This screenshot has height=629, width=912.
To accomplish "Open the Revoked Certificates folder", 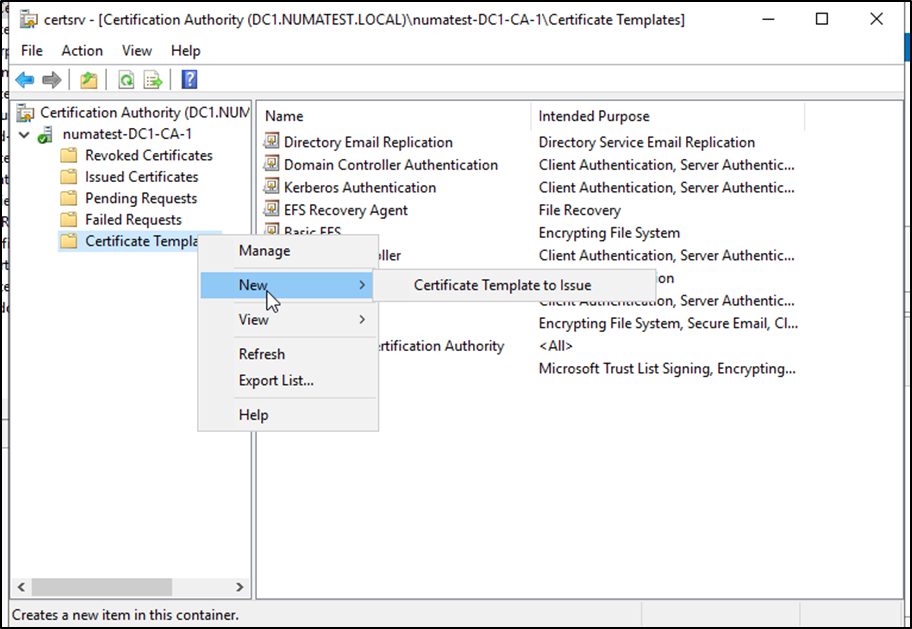I will (148, 155).
